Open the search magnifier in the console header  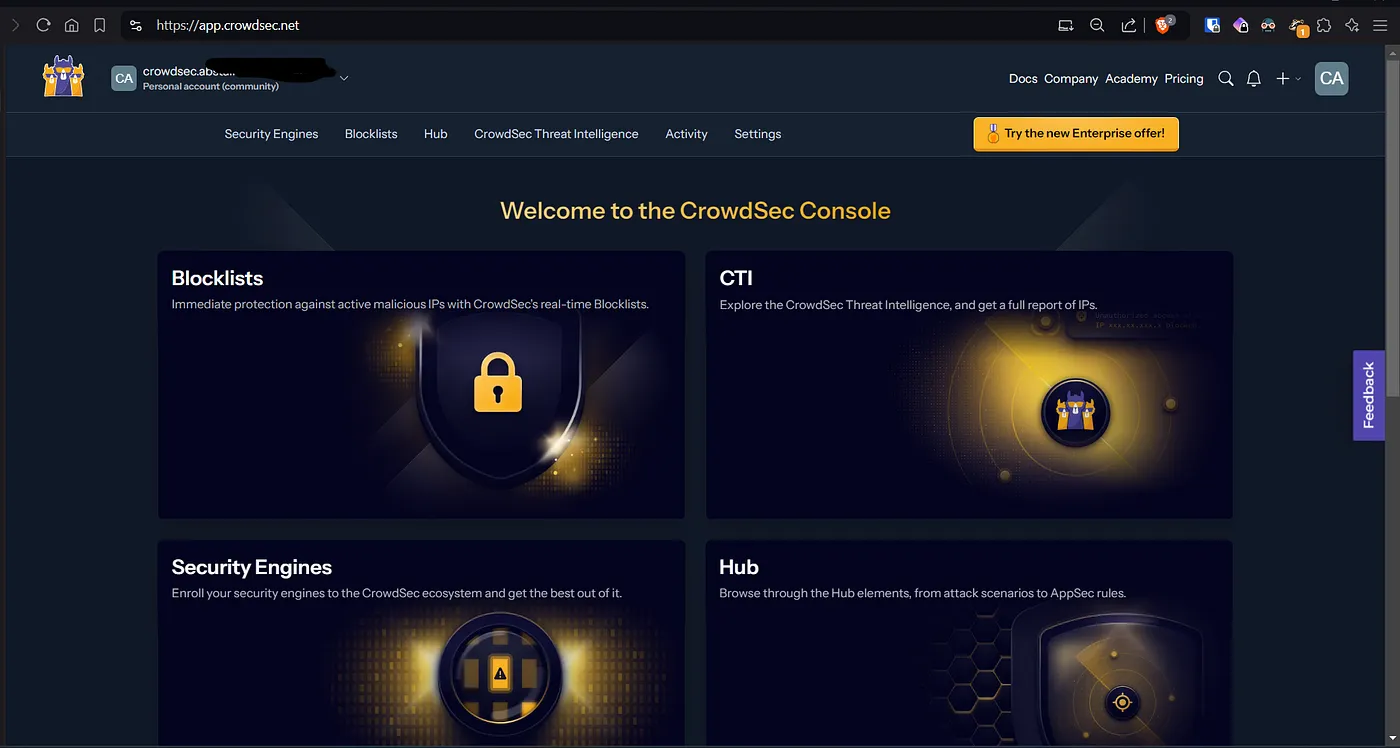pos(1225,78)
